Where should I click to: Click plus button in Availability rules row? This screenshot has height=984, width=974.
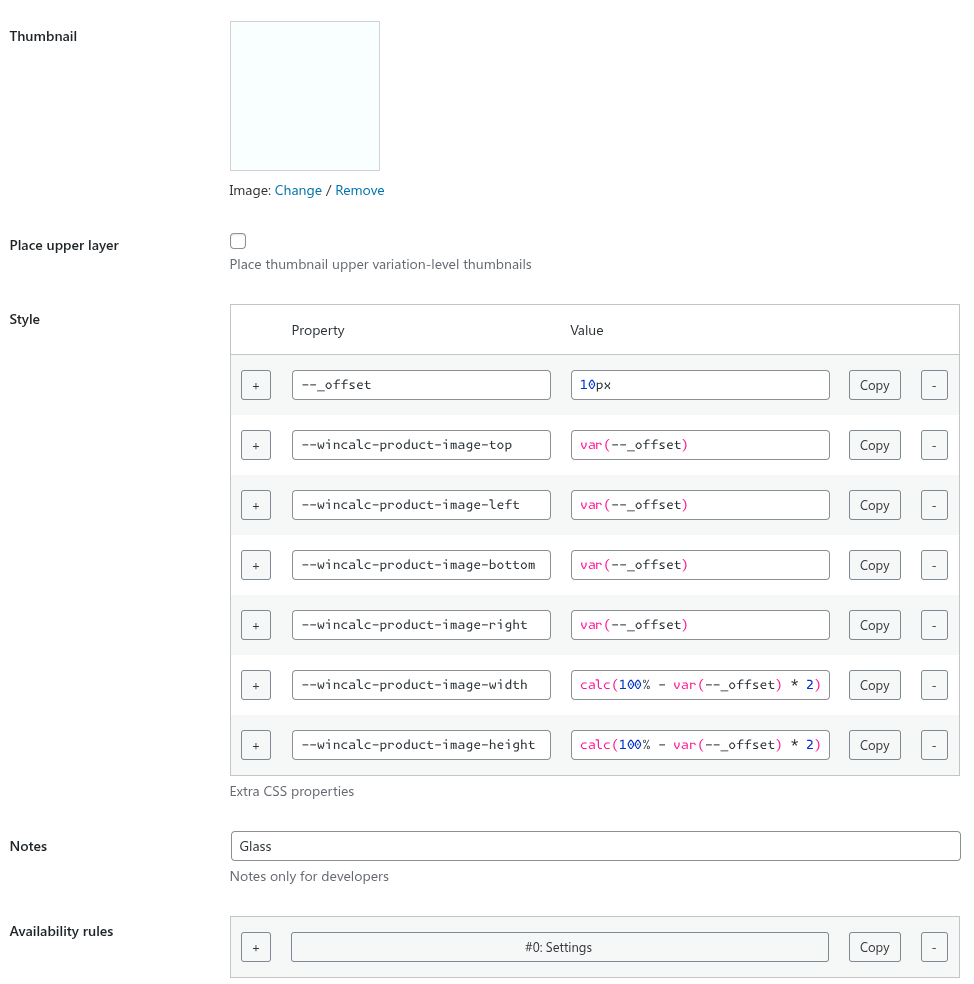tap(255, 947)
